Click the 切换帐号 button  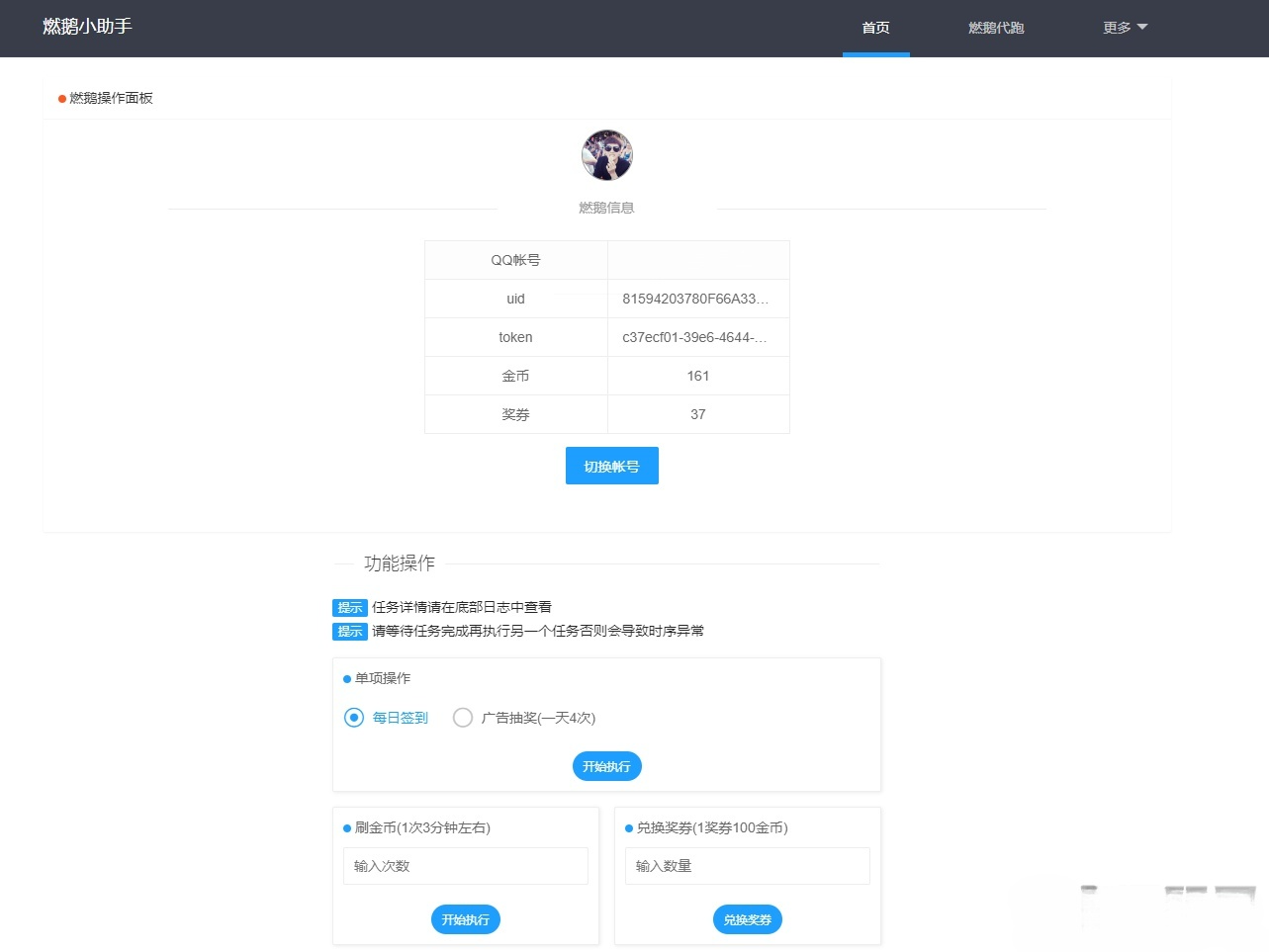611,465
